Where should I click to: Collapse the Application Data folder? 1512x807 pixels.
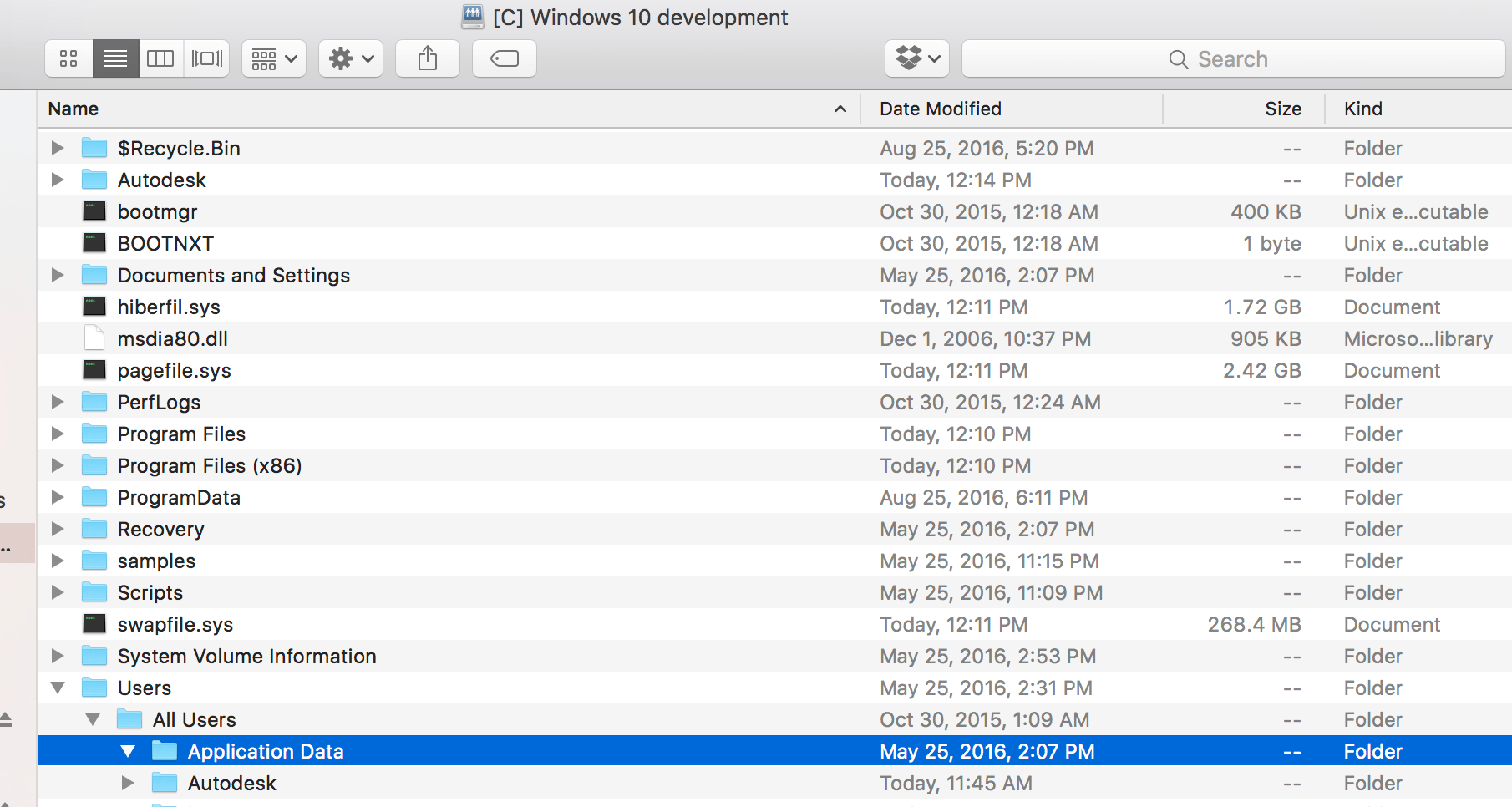128,751
